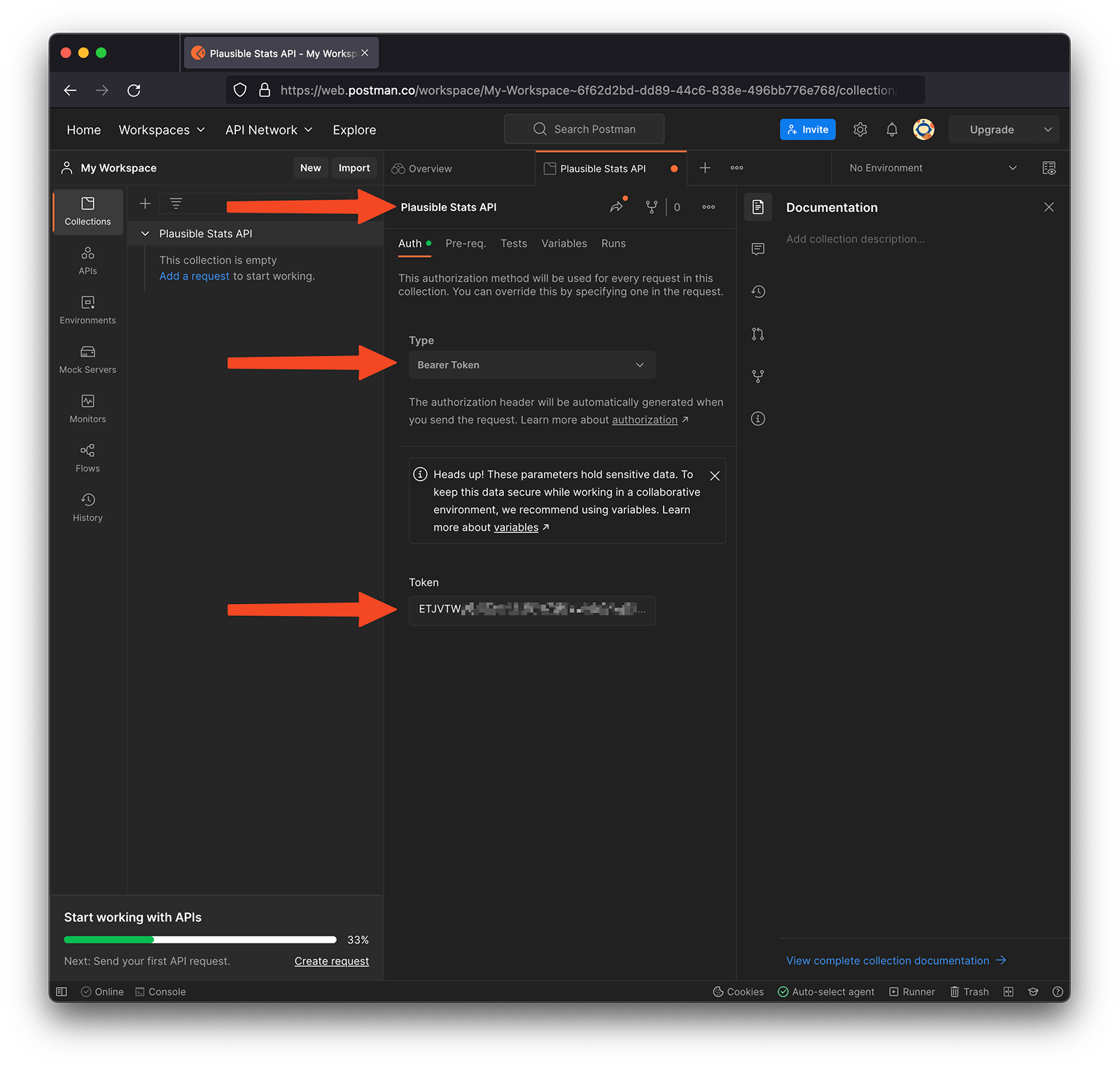The height and width of the screenshot is (1068, 1120).
Task: Switch to the Overview tab
Action: 422,169
